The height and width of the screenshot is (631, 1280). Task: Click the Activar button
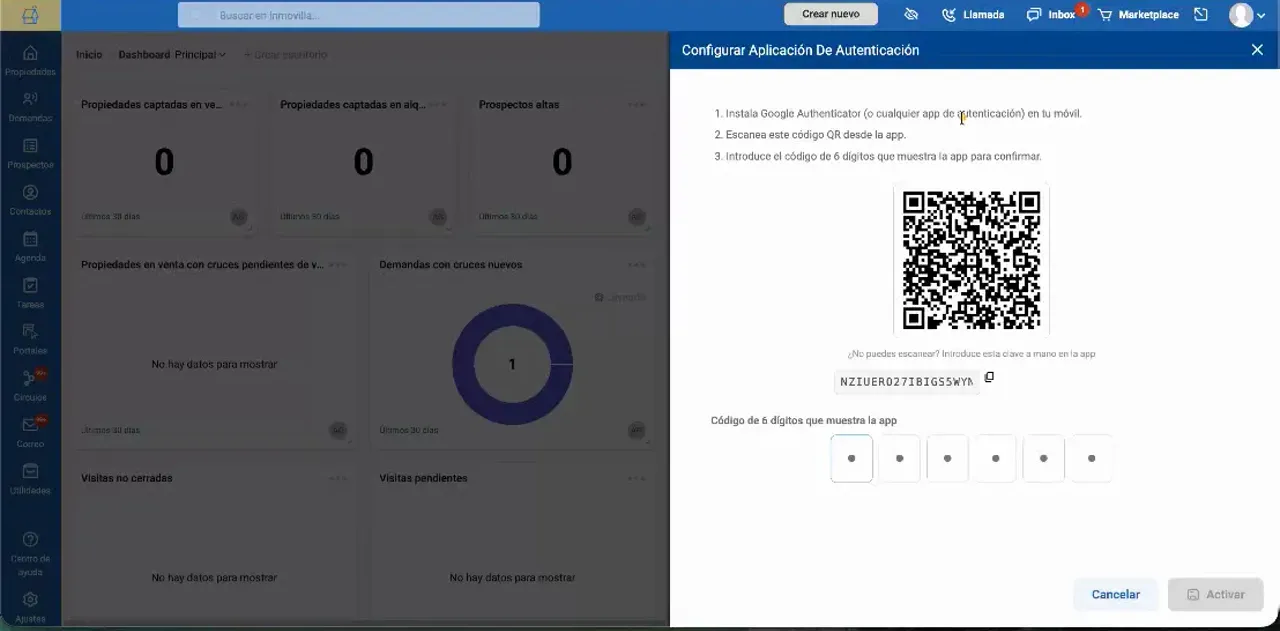tap(1215, 594)
